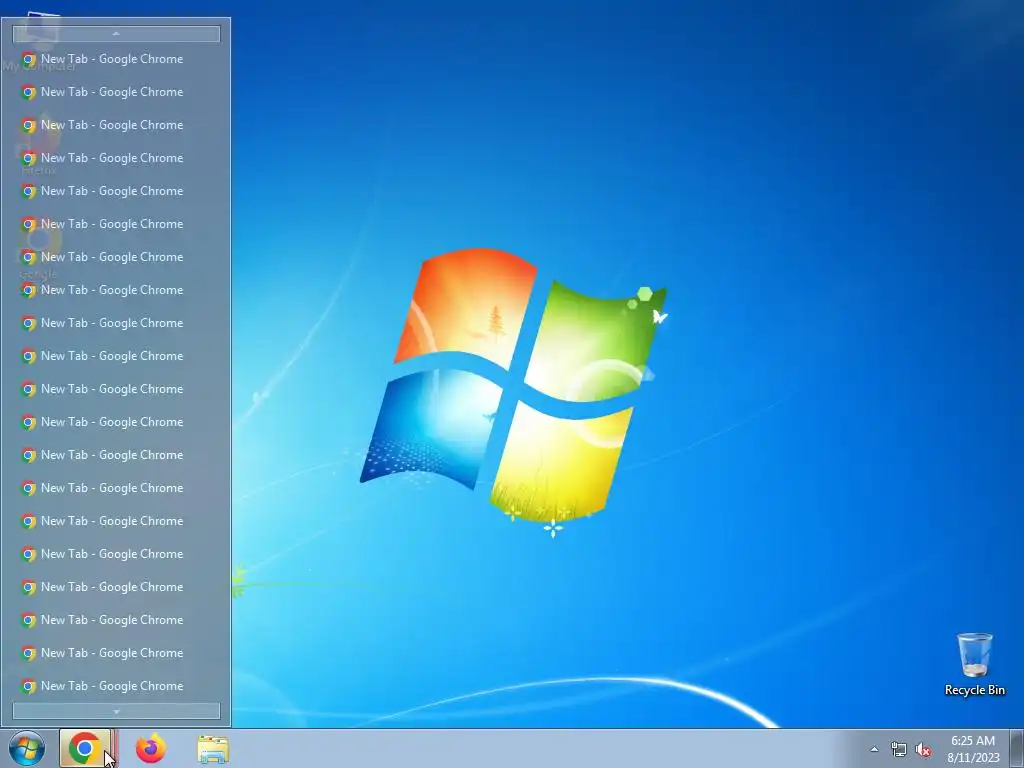Screen dimensions: 1024x768
Task: Open the network status tray icon
Action: pos(899,749)
